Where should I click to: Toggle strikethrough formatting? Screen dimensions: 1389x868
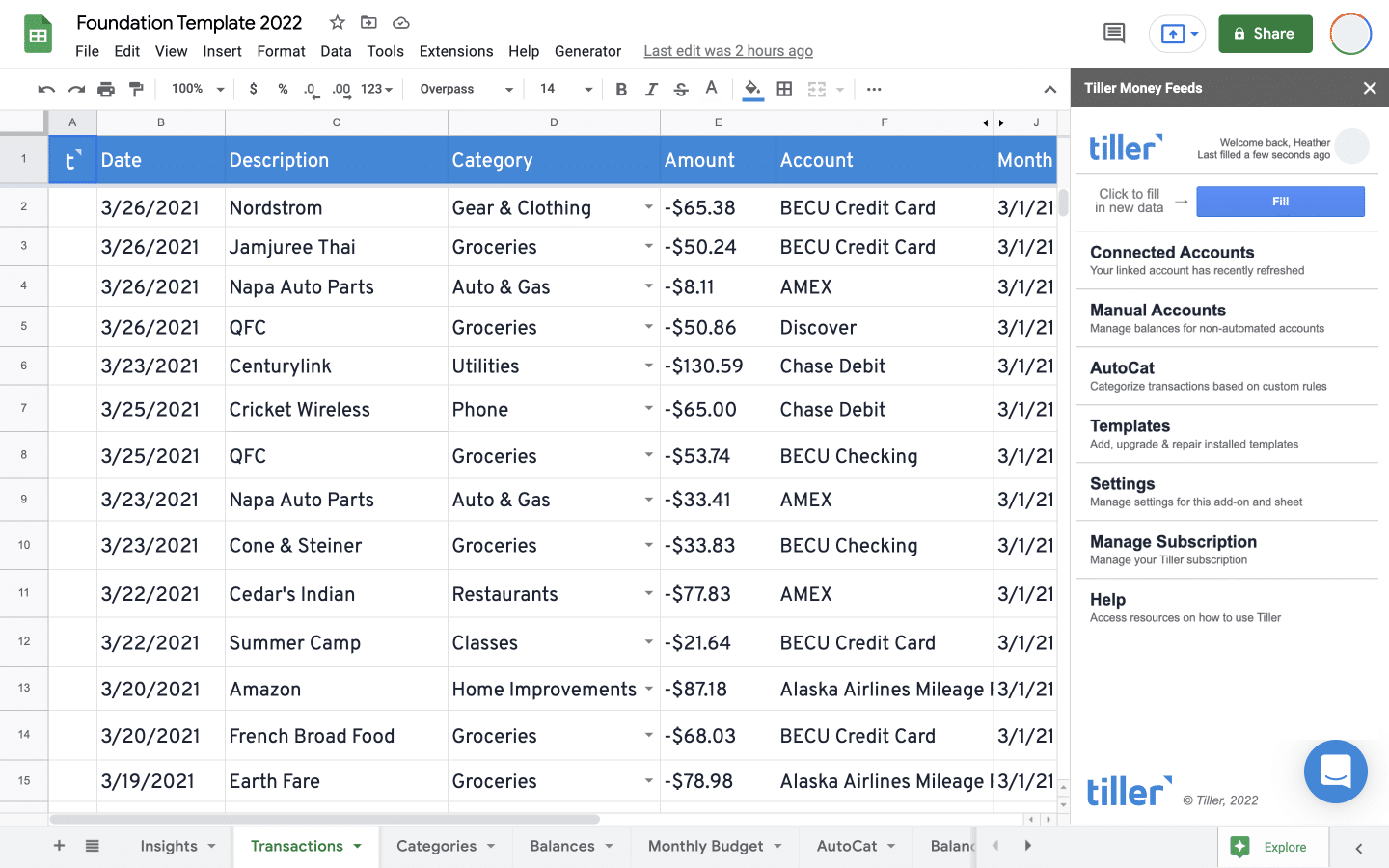coord(681,89)
